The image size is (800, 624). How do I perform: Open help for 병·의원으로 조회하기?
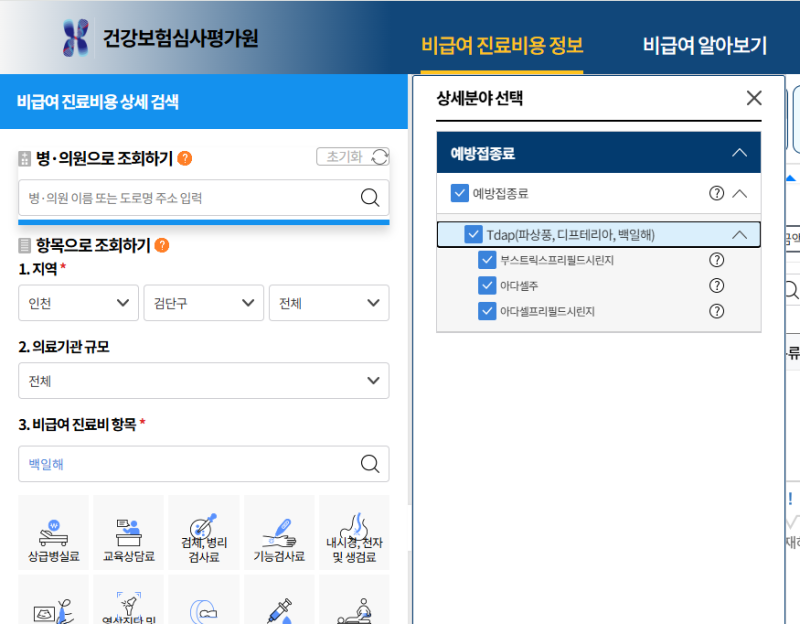(x=185, y=158)
